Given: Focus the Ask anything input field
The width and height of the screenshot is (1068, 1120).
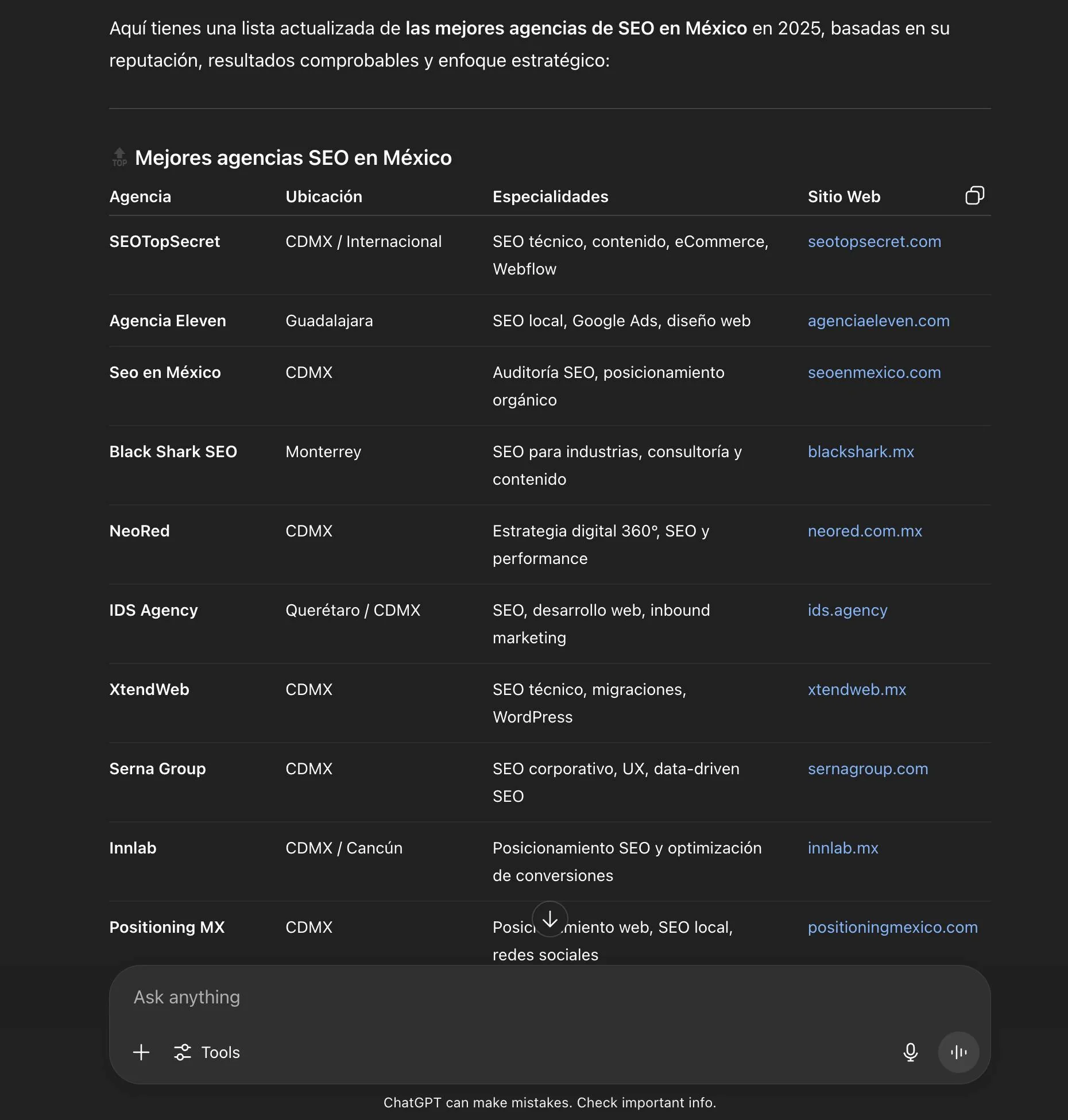Looking at the screenshot, I should 550,997.
